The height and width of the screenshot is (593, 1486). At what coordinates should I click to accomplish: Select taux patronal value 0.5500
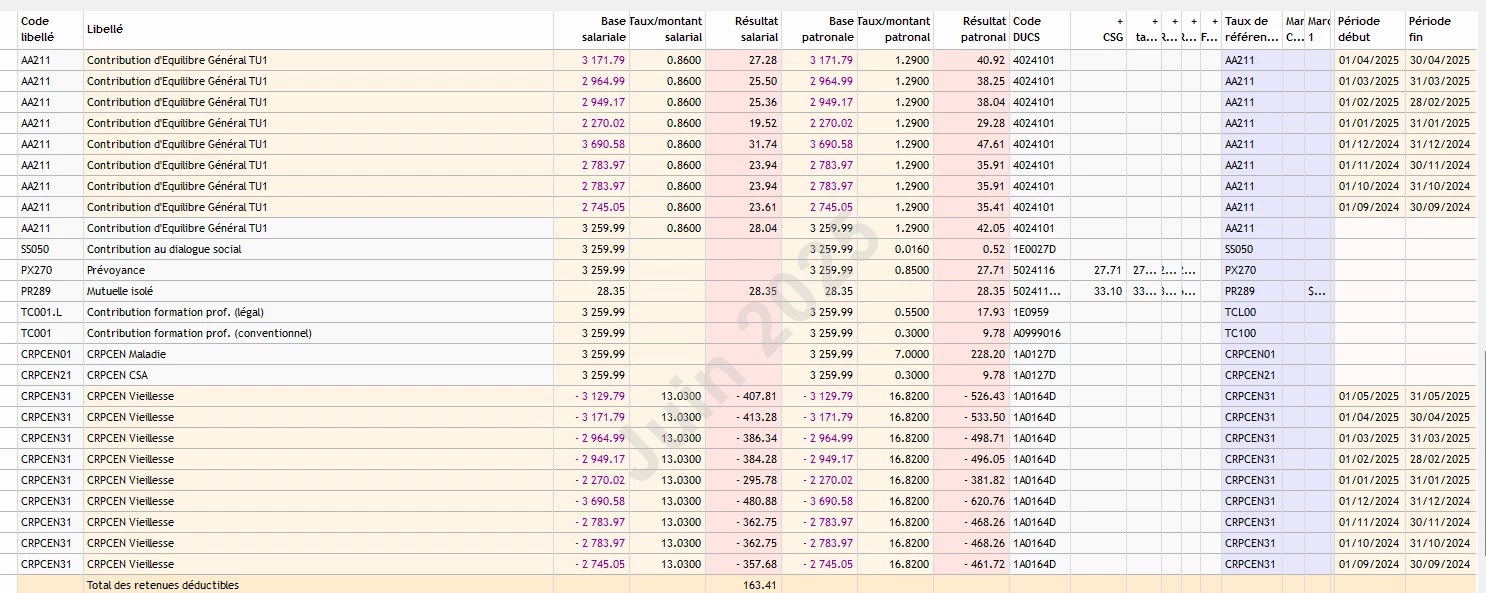[x=911, y=312]
